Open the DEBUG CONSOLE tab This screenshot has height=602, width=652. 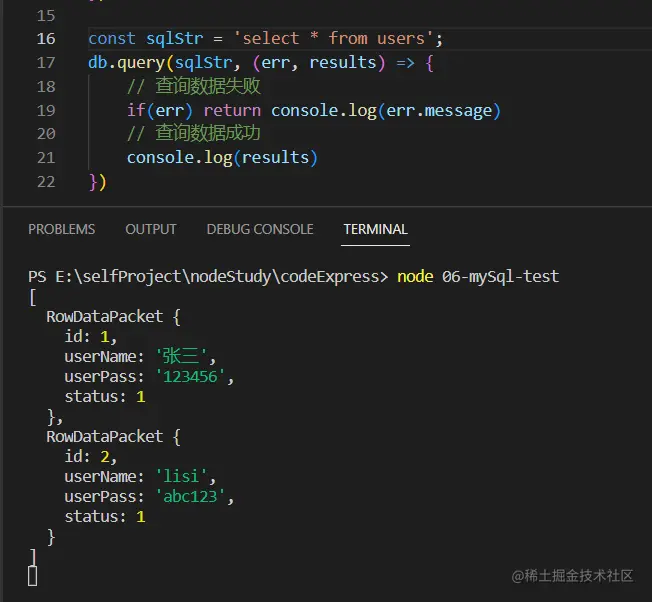[x=260, y=229]
